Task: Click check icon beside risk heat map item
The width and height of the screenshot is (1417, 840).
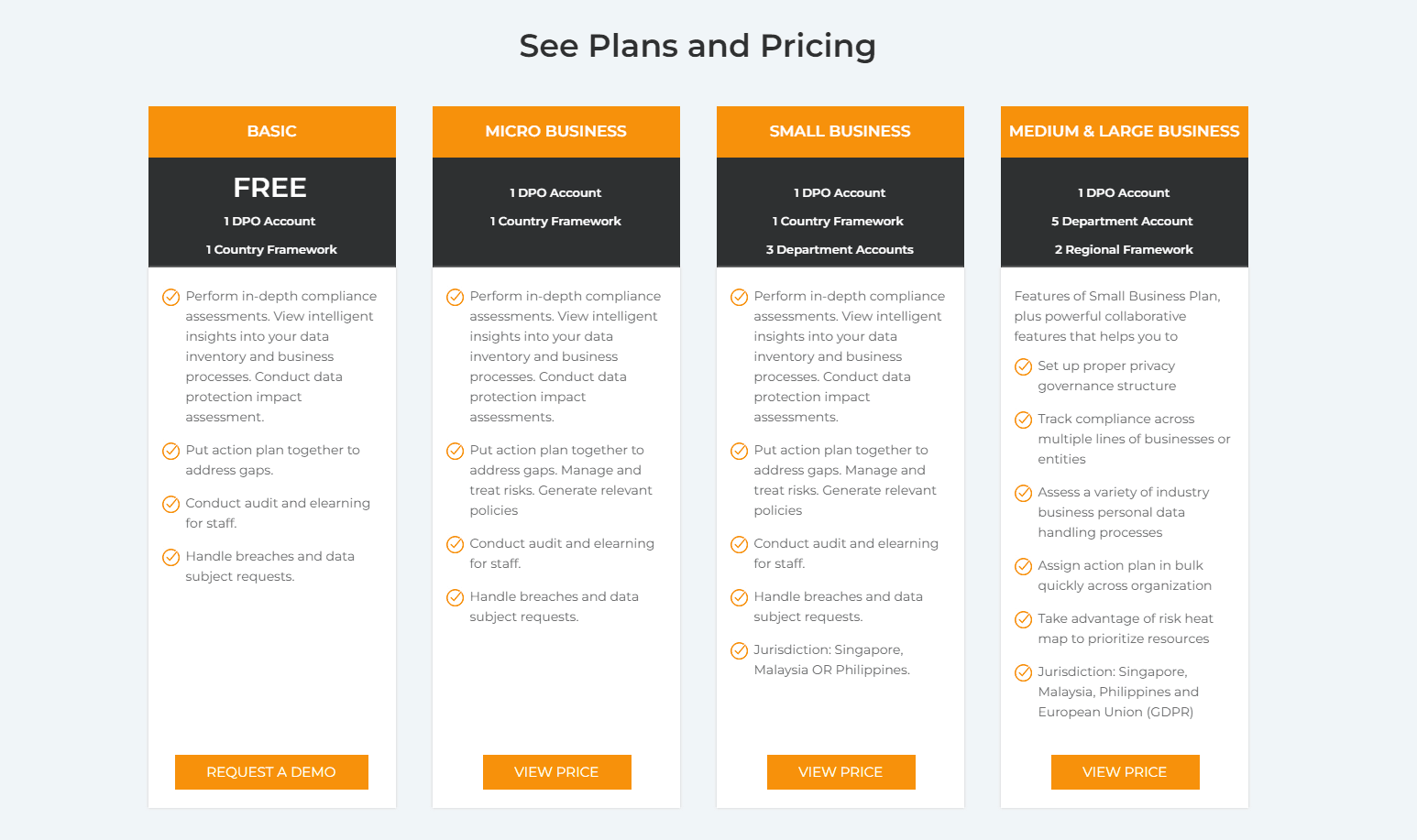Action: pyautogui.click(x=1023, y=619)
